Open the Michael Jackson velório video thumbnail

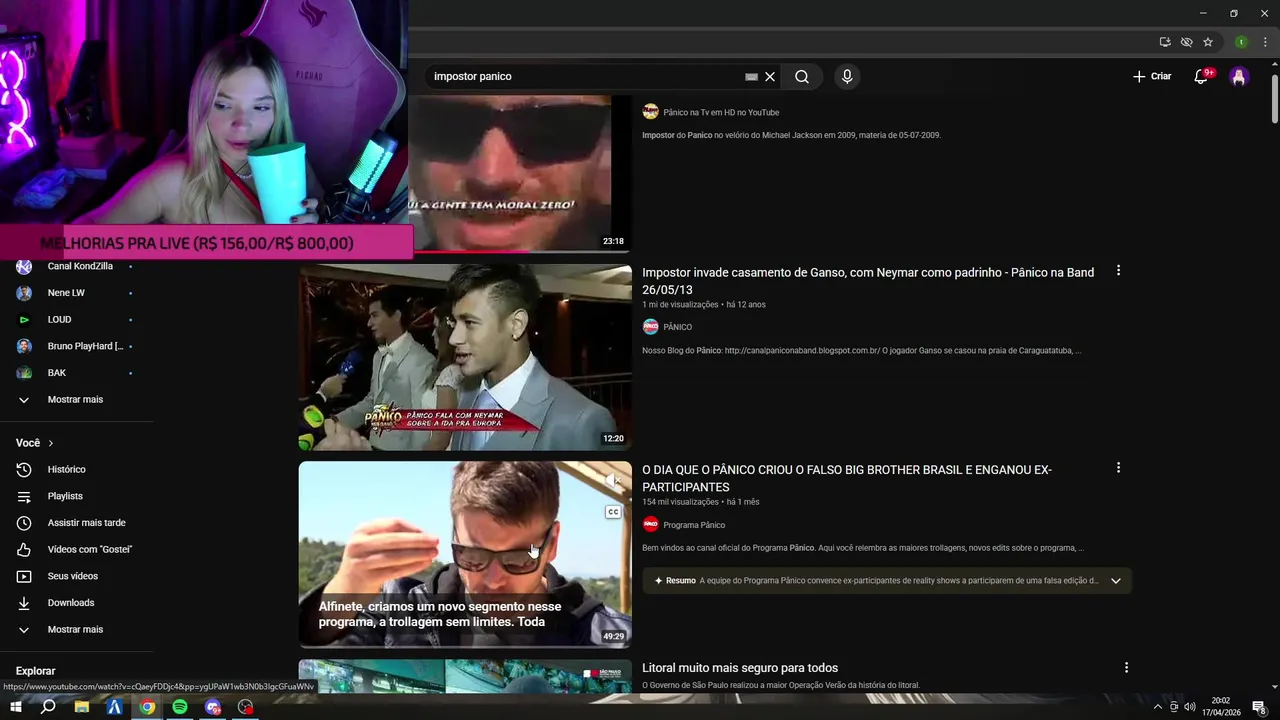pyautogui.click(x=520, y=172)
